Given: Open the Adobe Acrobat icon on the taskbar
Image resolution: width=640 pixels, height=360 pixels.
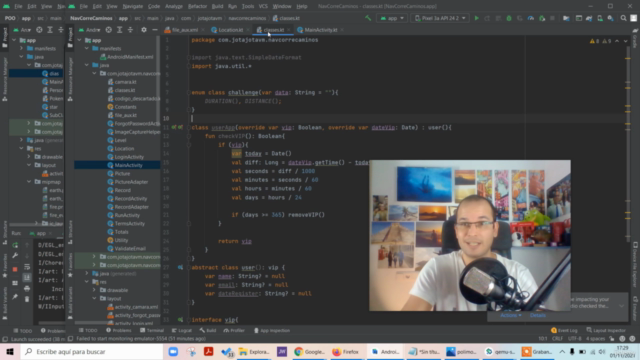Looking at the screenshot, I should click(x=209, y=351).
